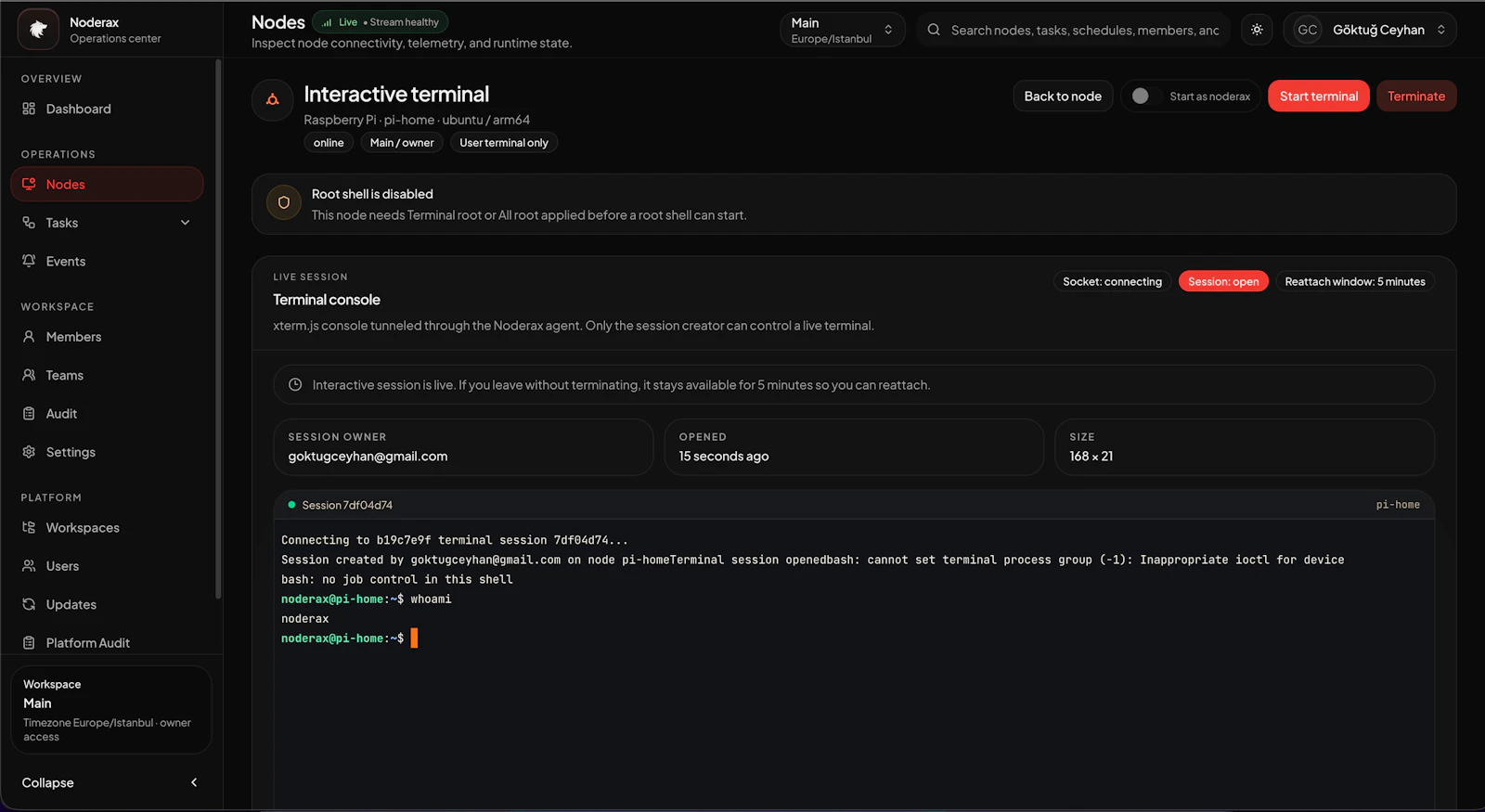1485x812 pixels.
Task: Click the Members person icon
Action: 29,337
